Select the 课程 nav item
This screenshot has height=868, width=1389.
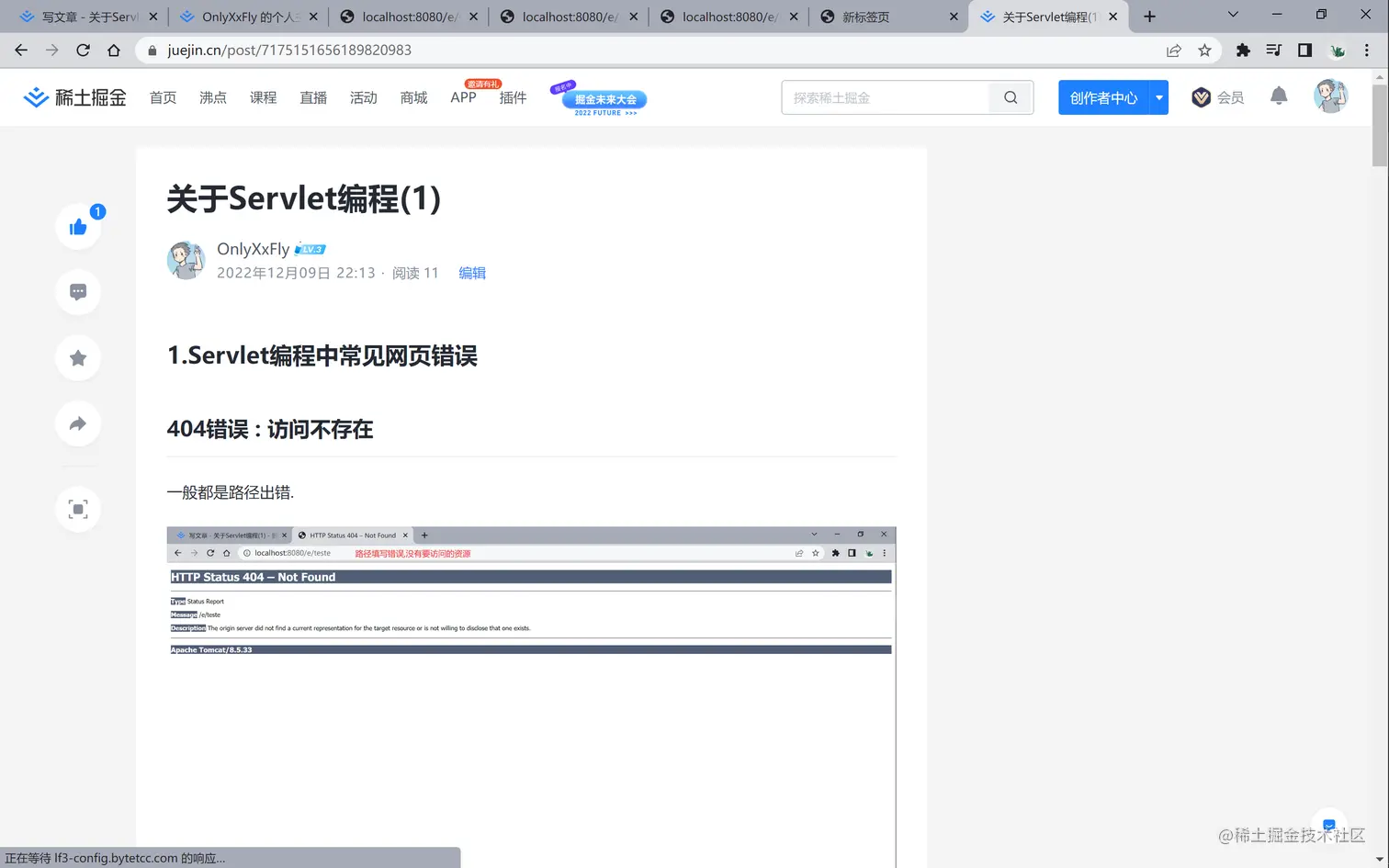(263, 97)
